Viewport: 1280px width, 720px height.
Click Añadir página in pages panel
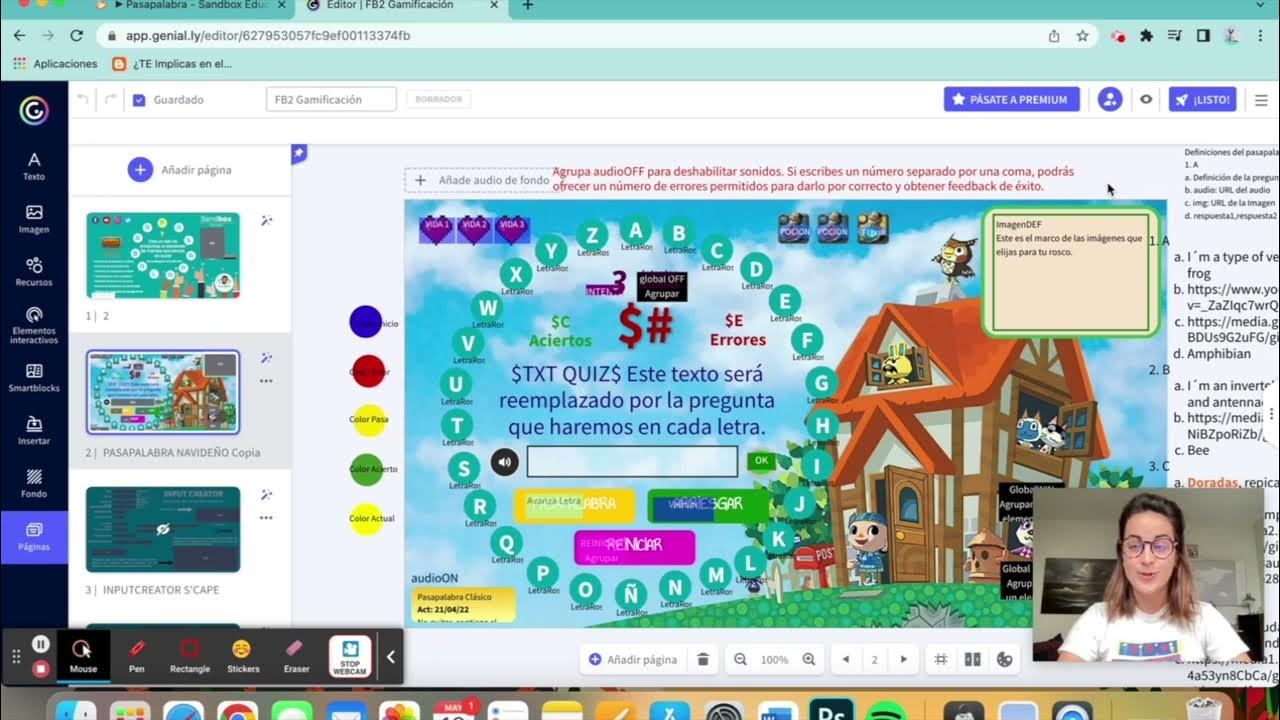180,170
